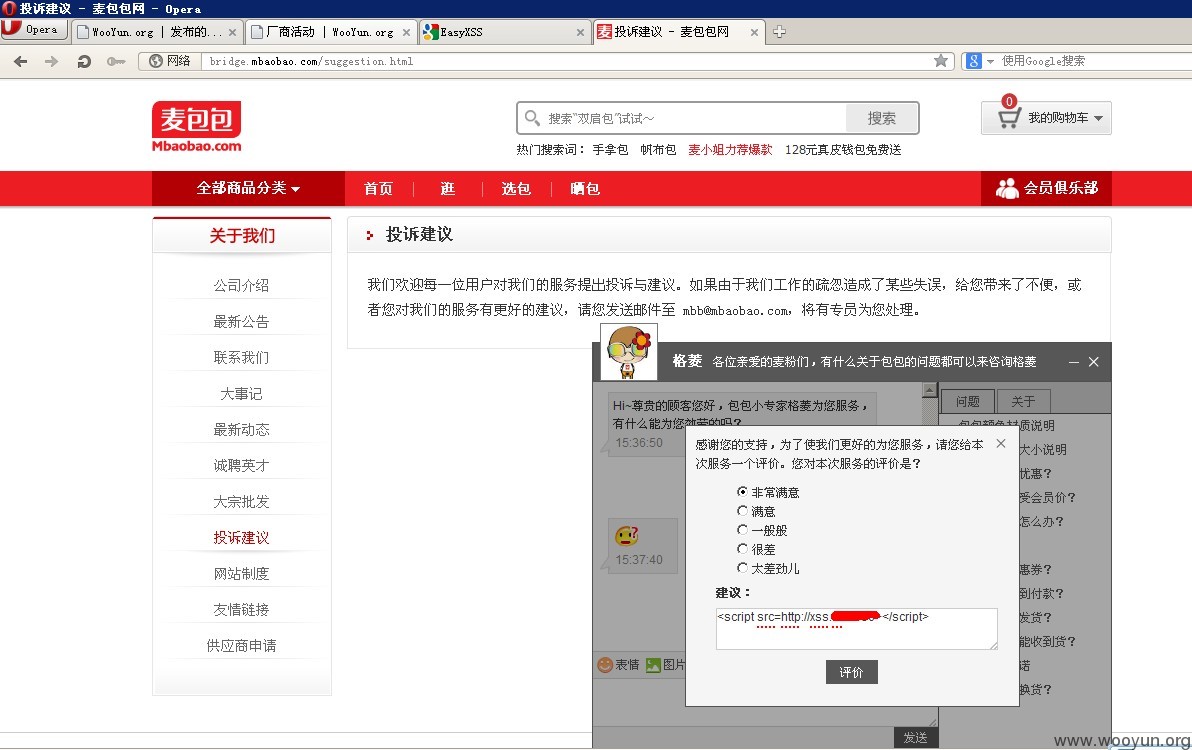
Task: Click the browser forward arrow
Action: 51,62
